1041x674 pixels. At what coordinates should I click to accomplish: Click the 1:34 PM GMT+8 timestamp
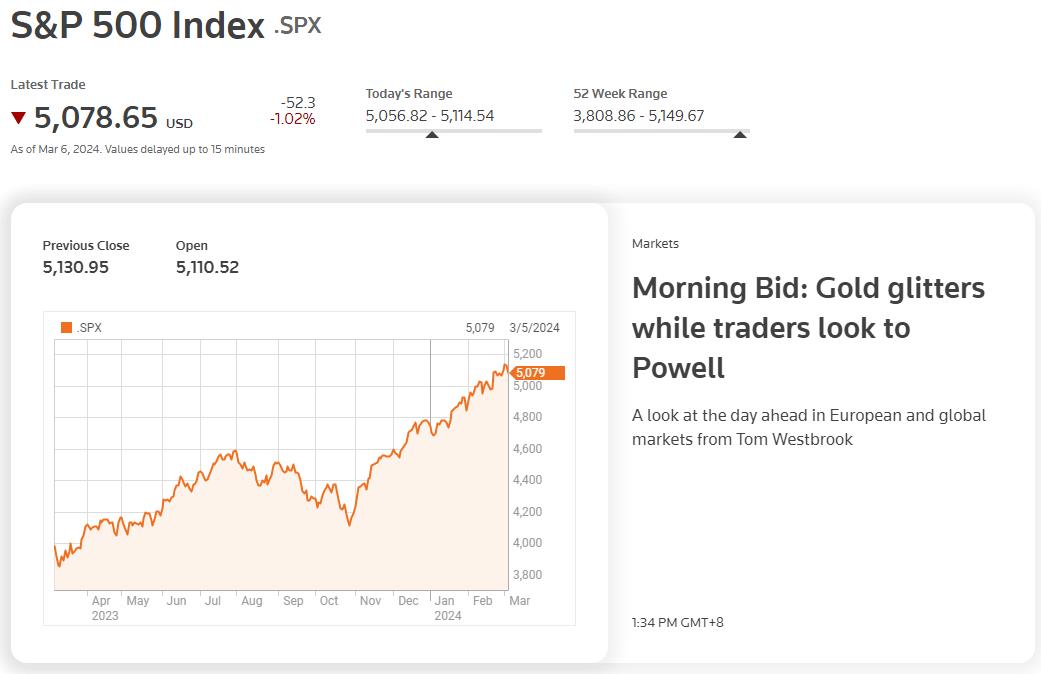pyautogui.click(x=678, y=622)
